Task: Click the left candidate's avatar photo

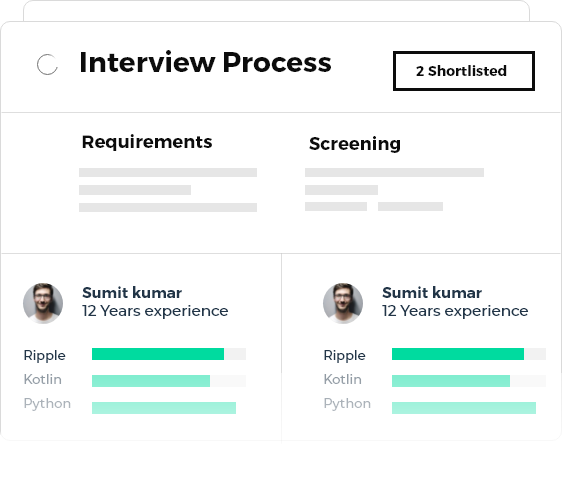Action: coord(43,303)
